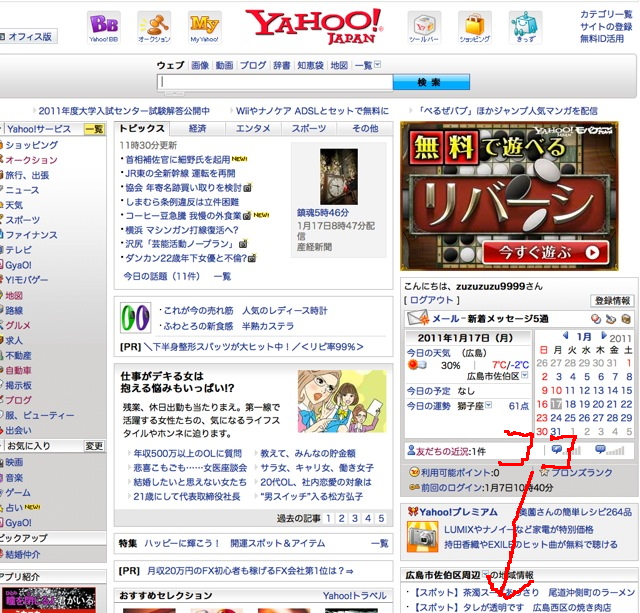This screenshot has height=613, width=640.
Task: Open the Yahoo! BB icon
Action: click(104, 27)
